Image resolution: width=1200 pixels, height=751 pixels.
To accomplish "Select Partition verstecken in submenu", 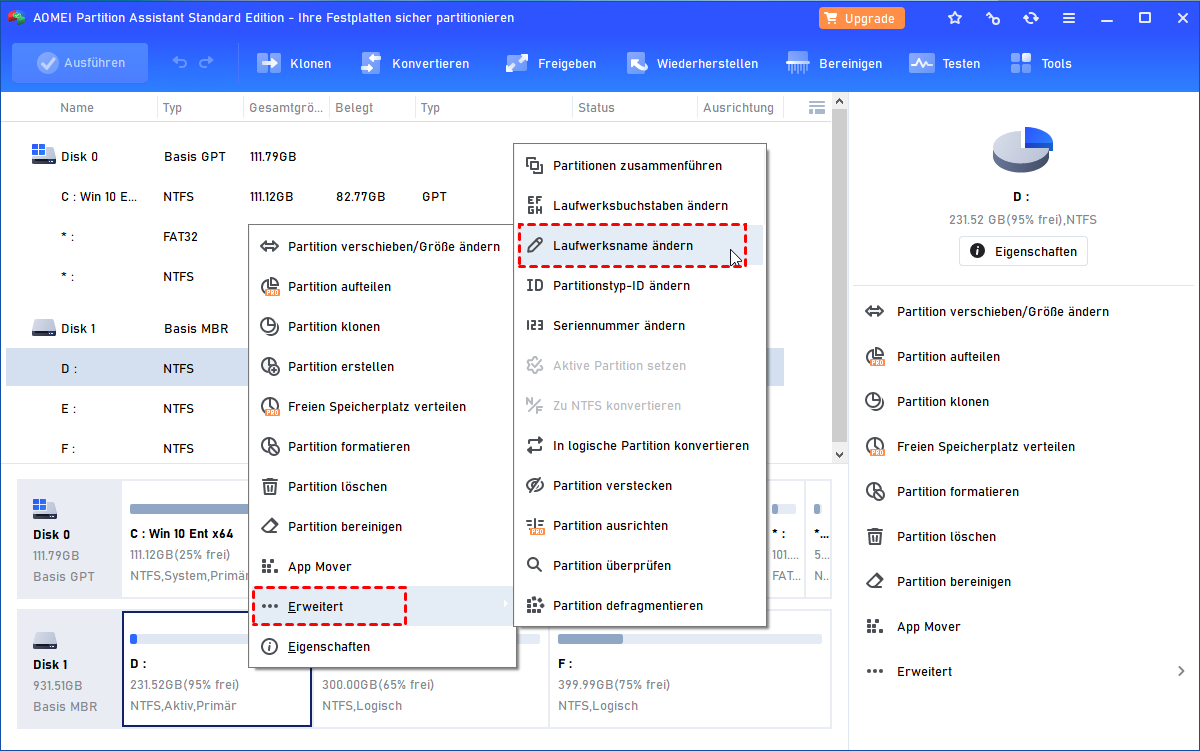I will pyautogui.click(x=640, y=485).
